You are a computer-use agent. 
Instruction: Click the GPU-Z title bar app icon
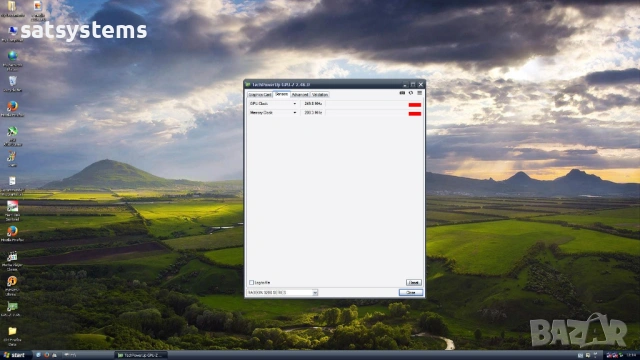(x=247, y=84)
